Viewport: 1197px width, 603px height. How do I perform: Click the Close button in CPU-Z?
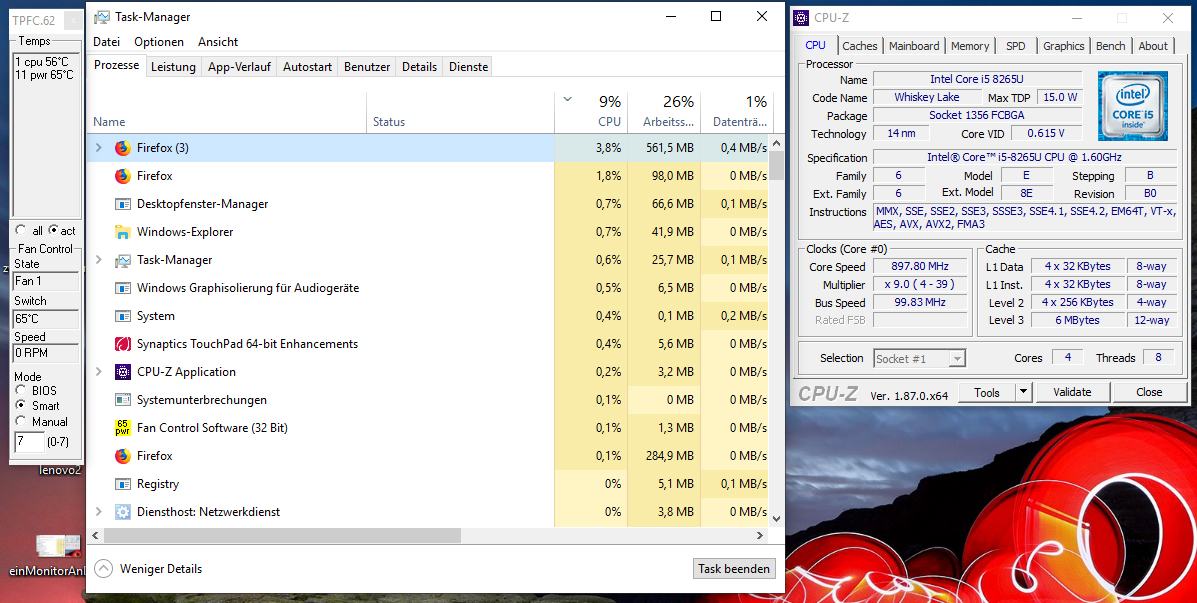(1149, 392)
